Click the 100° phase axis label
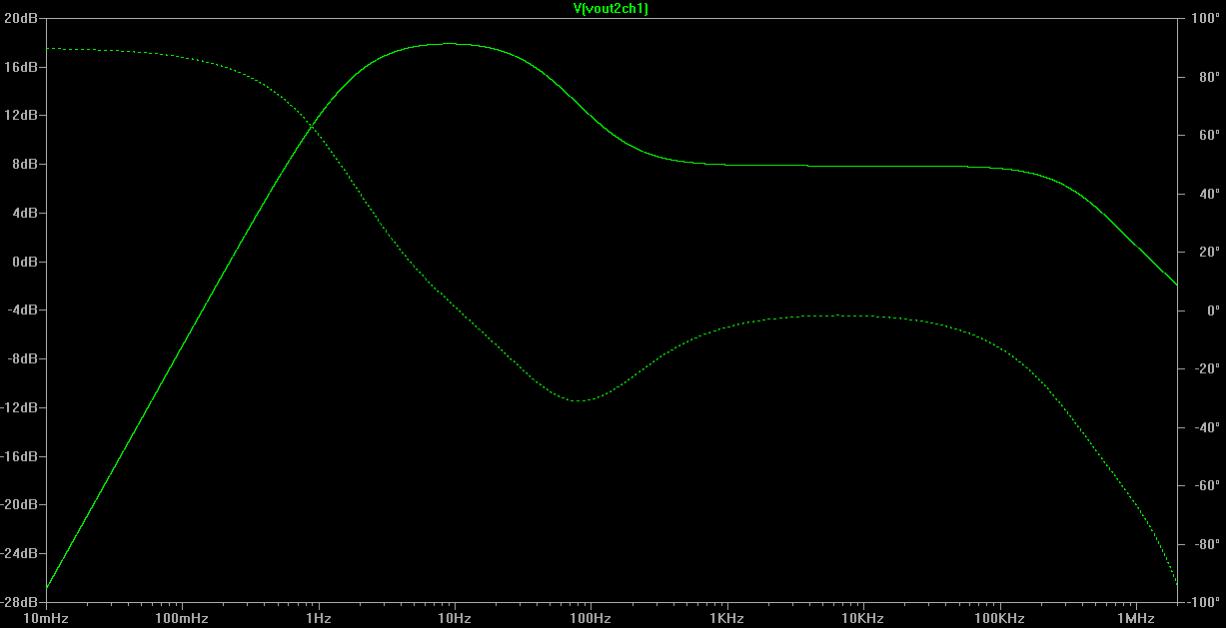 tap(1206, 18)
